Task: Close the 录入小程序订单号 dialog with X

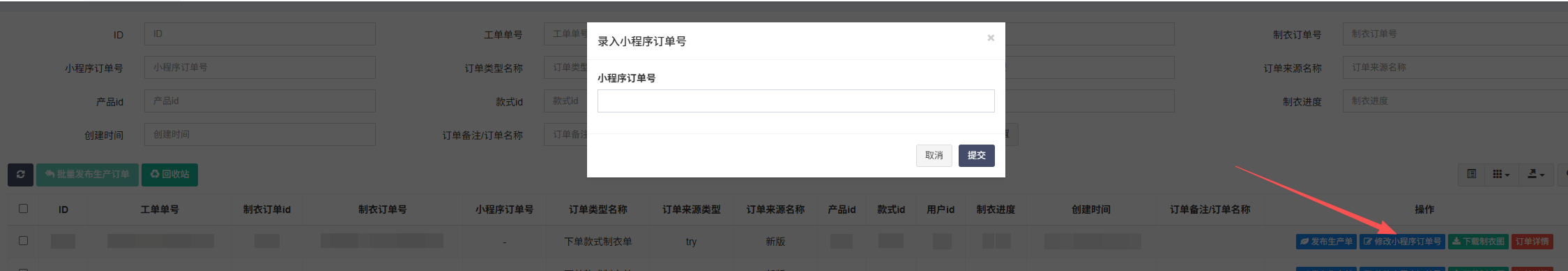Action: (x=990, y=38)
